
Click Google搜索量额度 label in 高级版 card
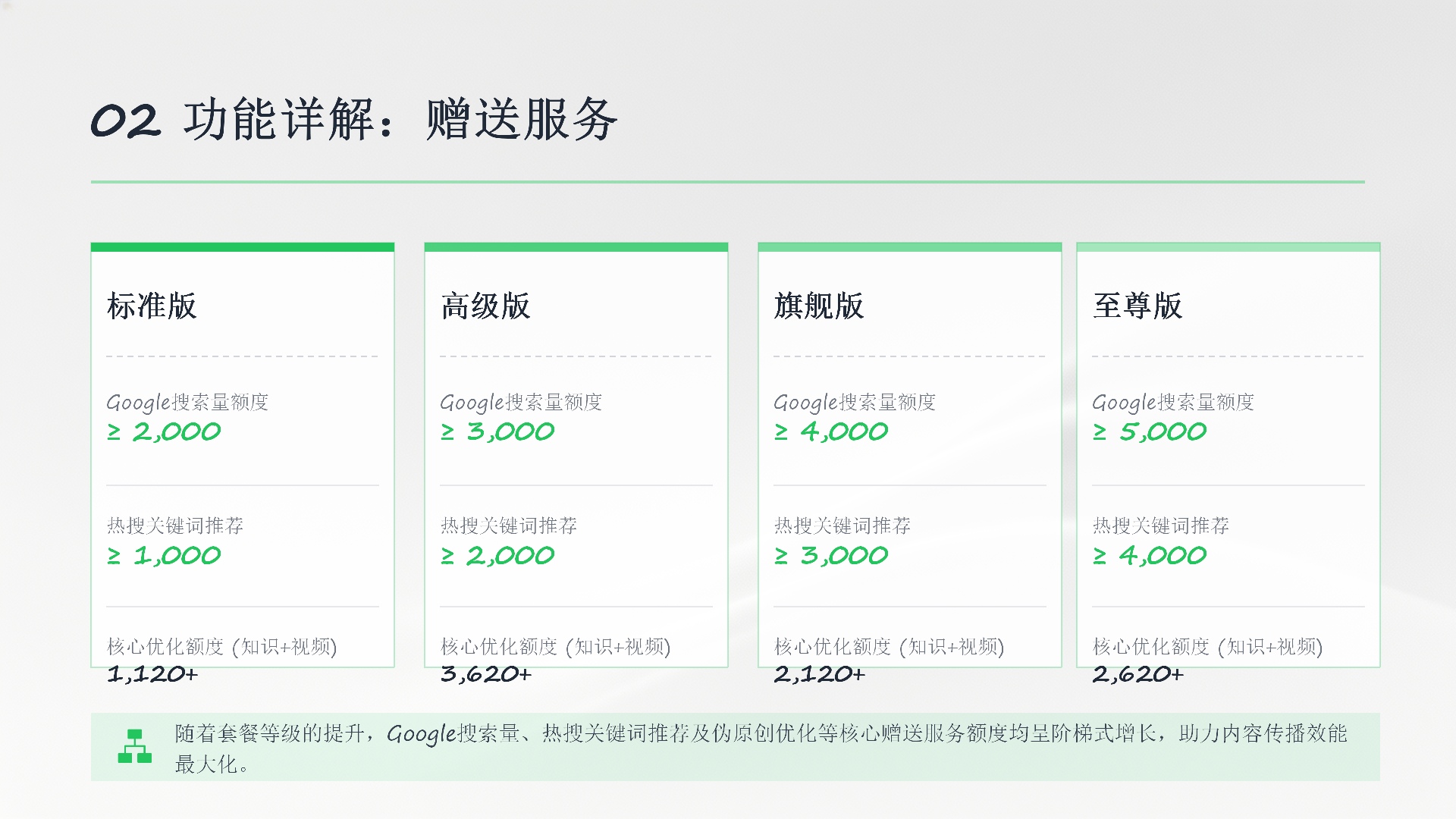click(x=521, y=402)
